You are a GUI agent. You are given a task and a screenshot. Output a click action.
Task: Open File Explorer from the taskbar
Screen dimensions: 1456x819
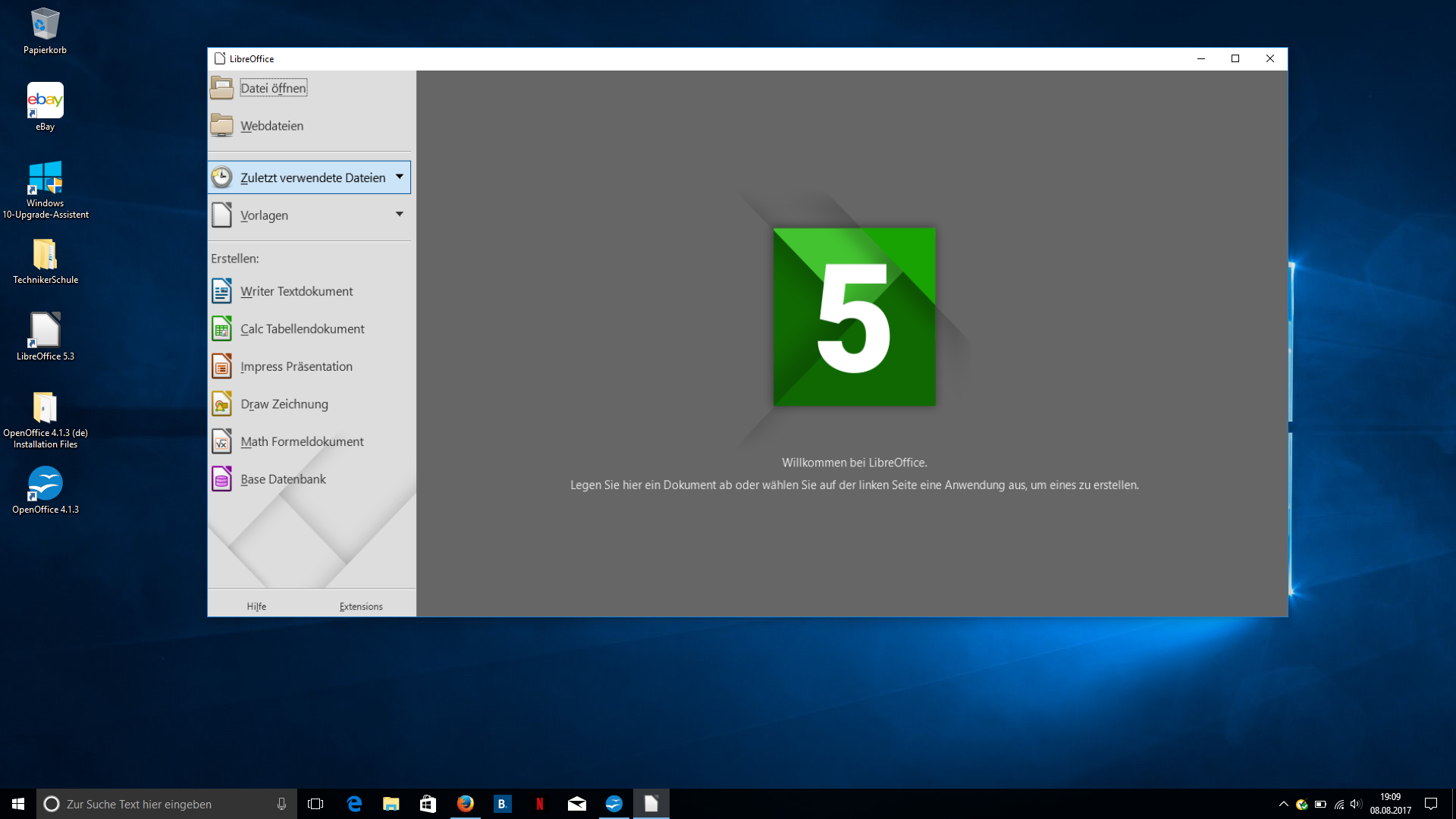tap(391, 804)
